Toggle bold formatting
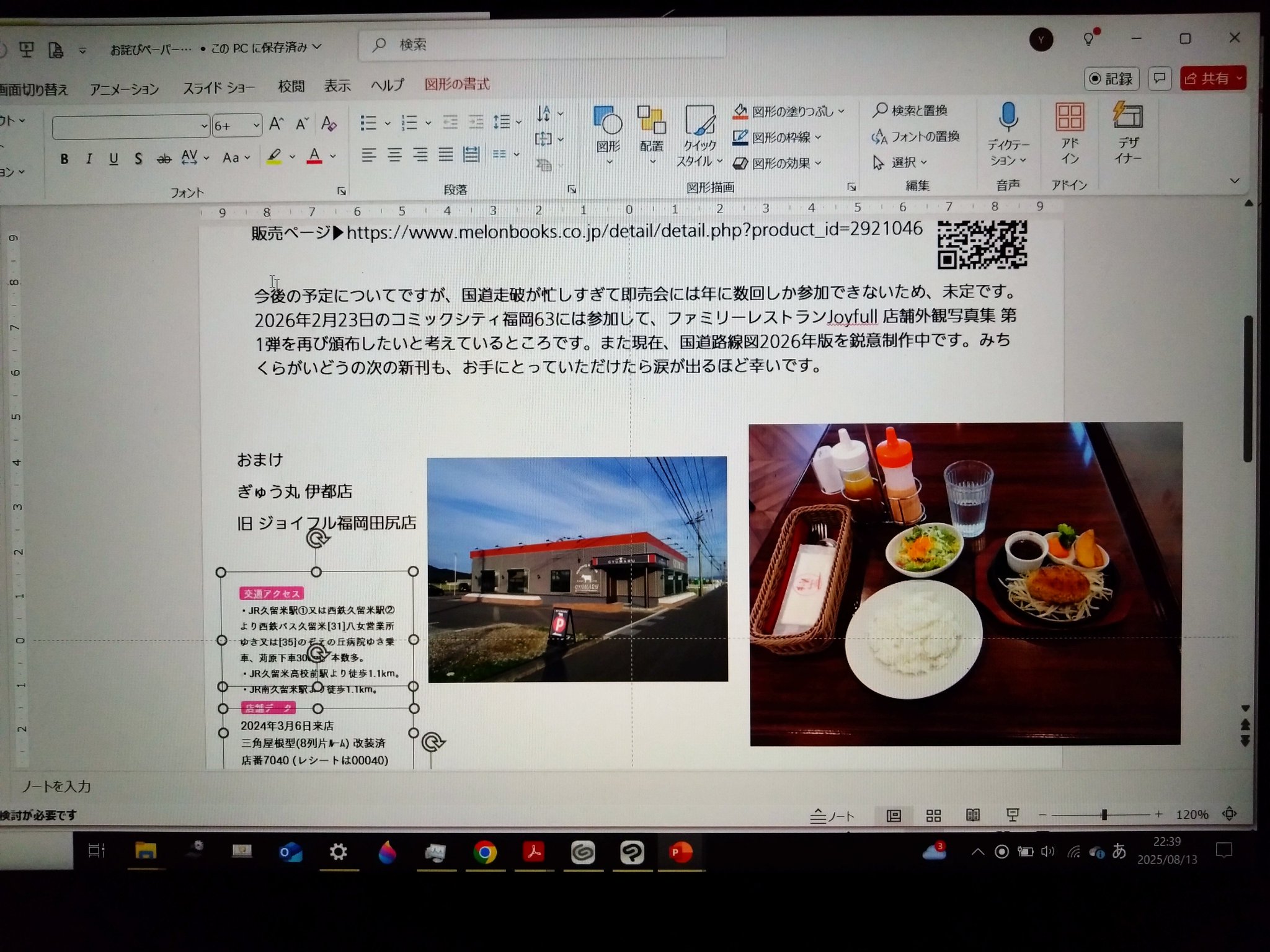 click(64, 159)
